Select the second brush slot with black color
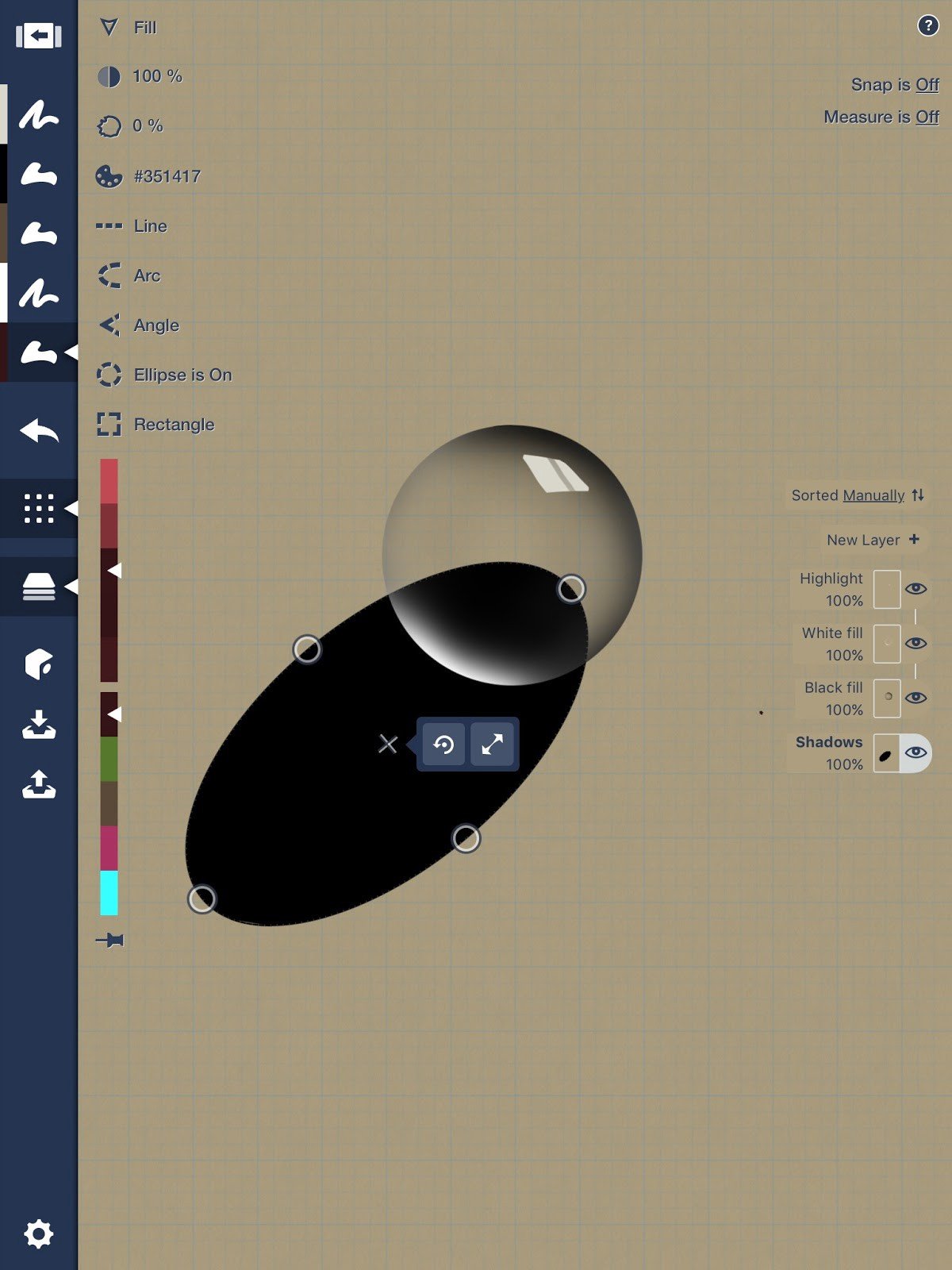This screenshot has width=952, height=1270. (x=38, y=174)
